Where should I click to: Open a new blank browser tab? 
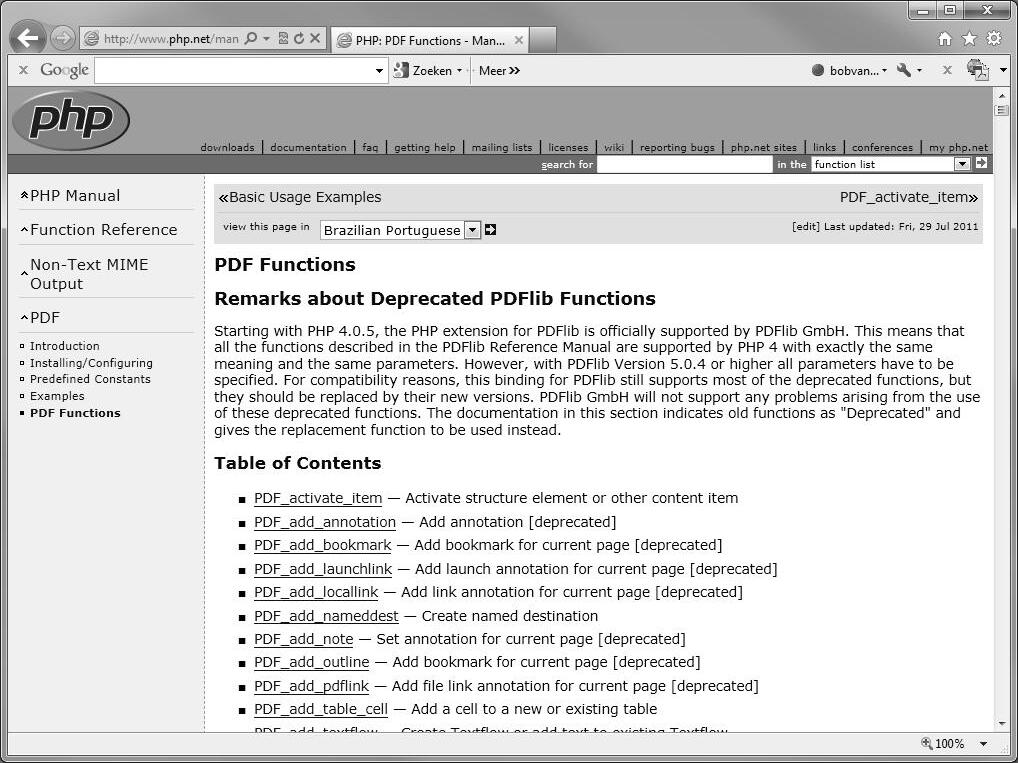coord(543,40)
